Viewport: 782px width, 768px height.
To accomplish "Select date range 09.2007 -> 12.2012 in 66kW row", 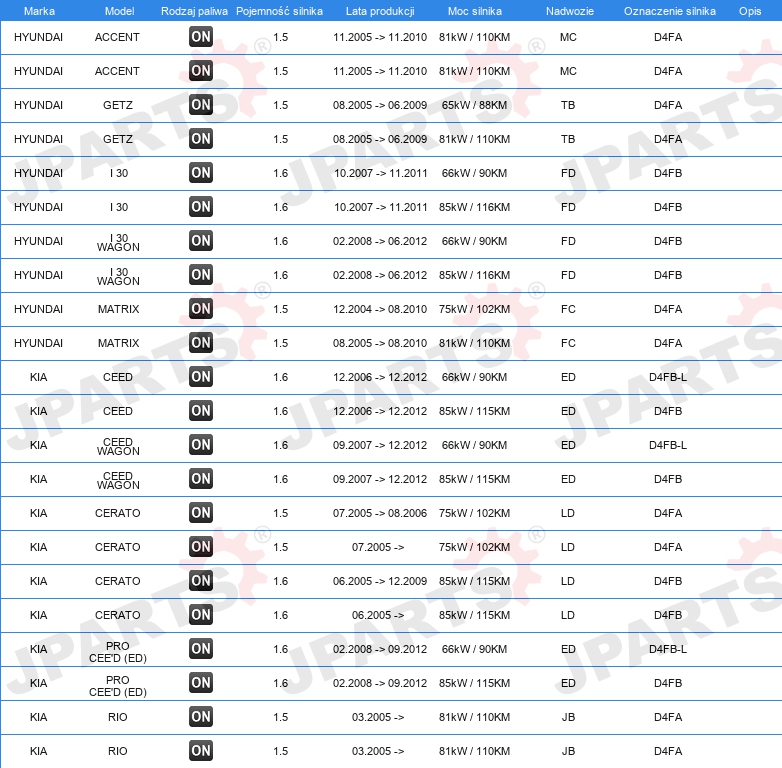I will click(380, 445).
